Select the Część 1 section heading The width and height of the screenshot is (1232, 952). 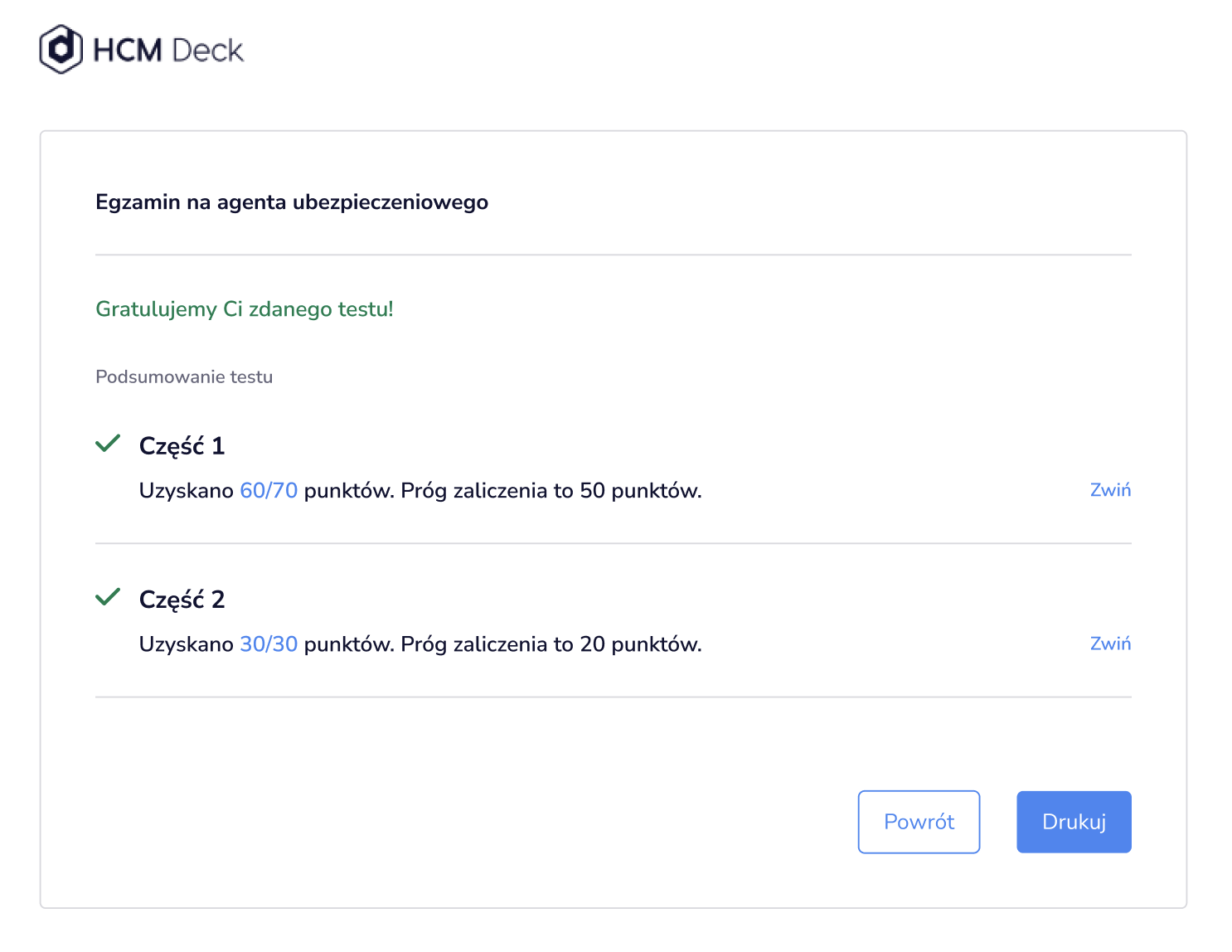click(x=182, y=446)
